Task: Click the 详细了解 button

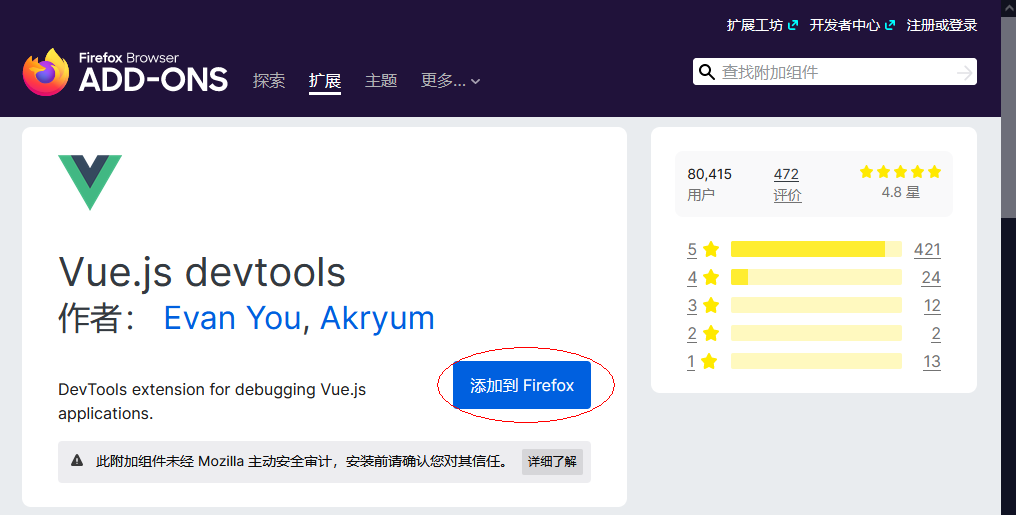Action: [x=552, y=462]
